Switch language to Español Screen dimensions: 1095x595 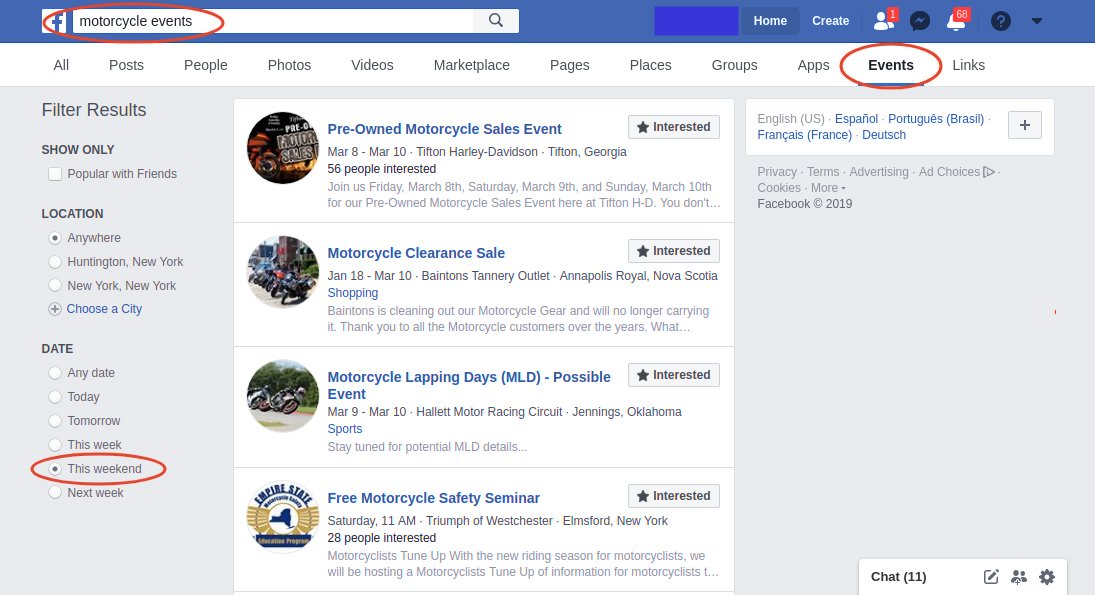tap(856, 119)
